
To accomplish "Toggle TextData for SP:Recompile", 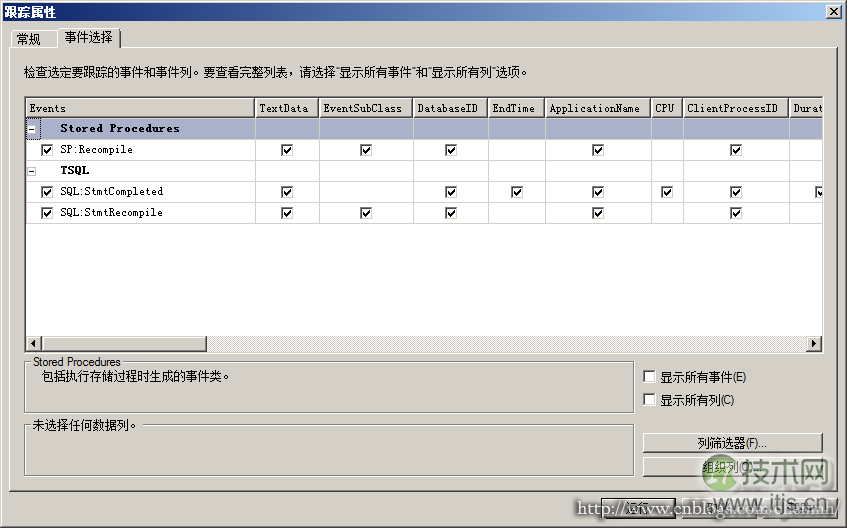I will (x=287, y=150).
